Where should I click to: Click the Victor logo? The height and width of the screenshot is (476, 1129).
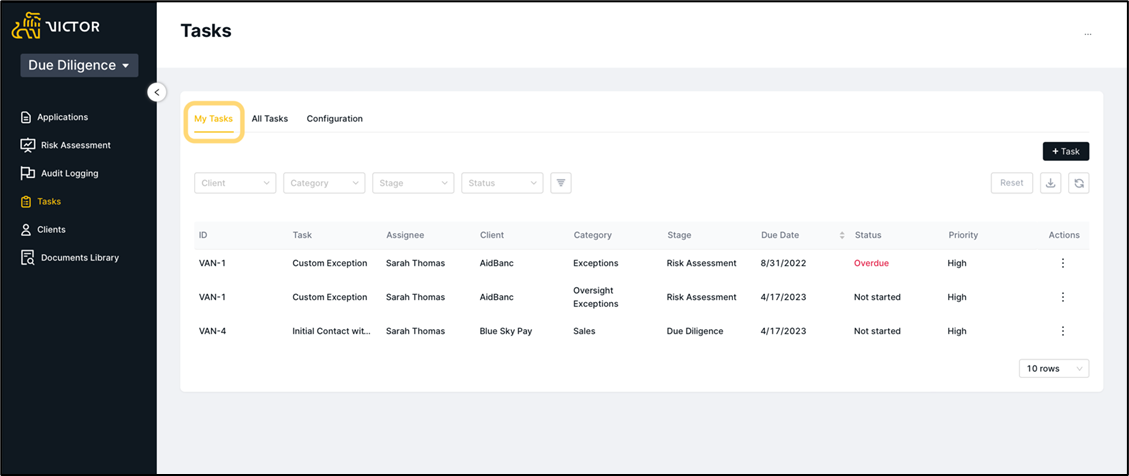click(x=56, y=27)
